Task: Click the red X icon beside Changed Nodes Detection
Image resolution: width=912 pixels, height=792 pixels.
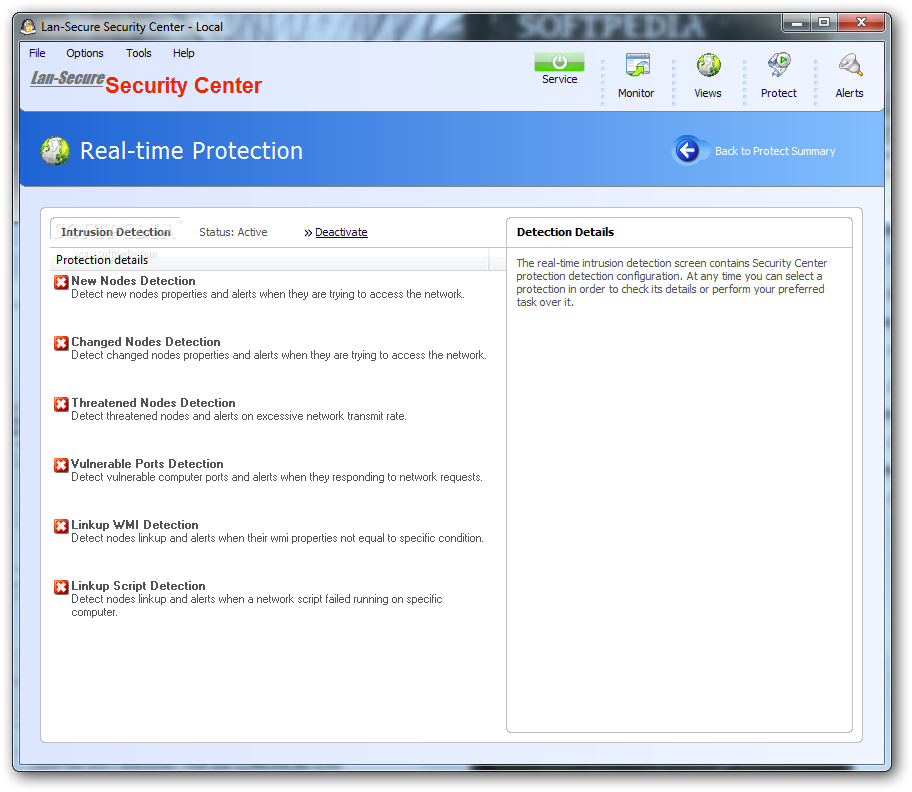Action: [61, 343]
